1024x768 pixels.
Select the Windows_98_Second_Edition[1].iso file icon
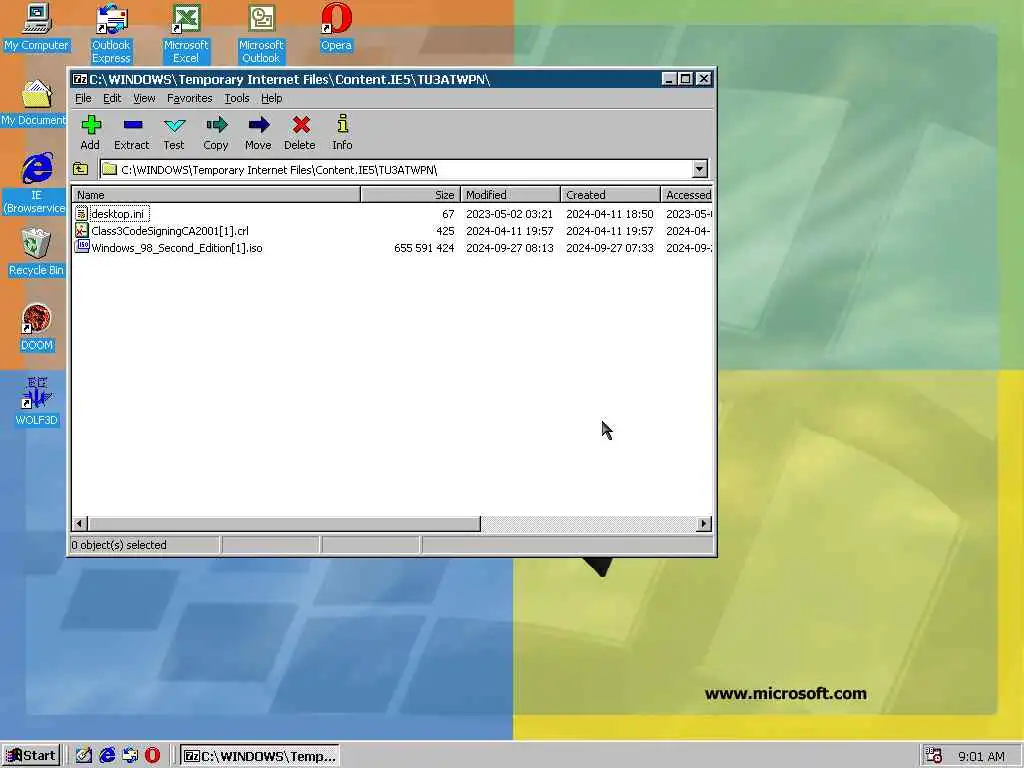click(x=81, y=248)
